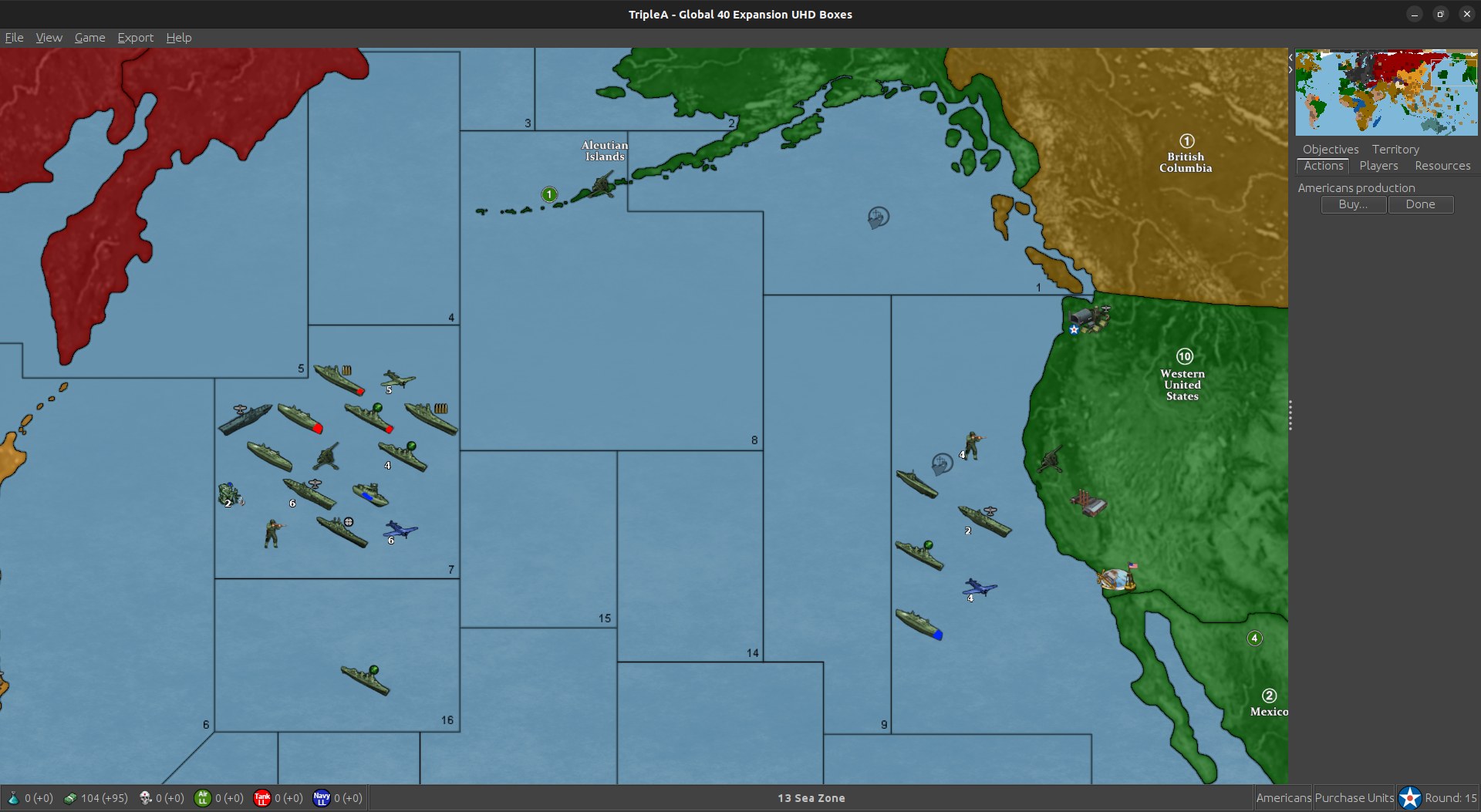Select the dark aircraft carrier in zone 7
Viewport: 1481px width, 812px height.
coord(245,419)
